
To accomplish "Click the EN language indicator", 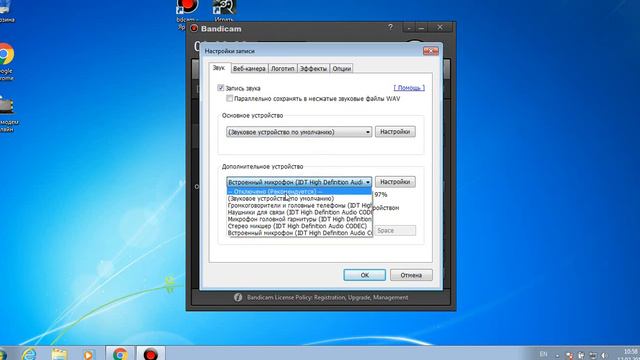I will 544,354.
